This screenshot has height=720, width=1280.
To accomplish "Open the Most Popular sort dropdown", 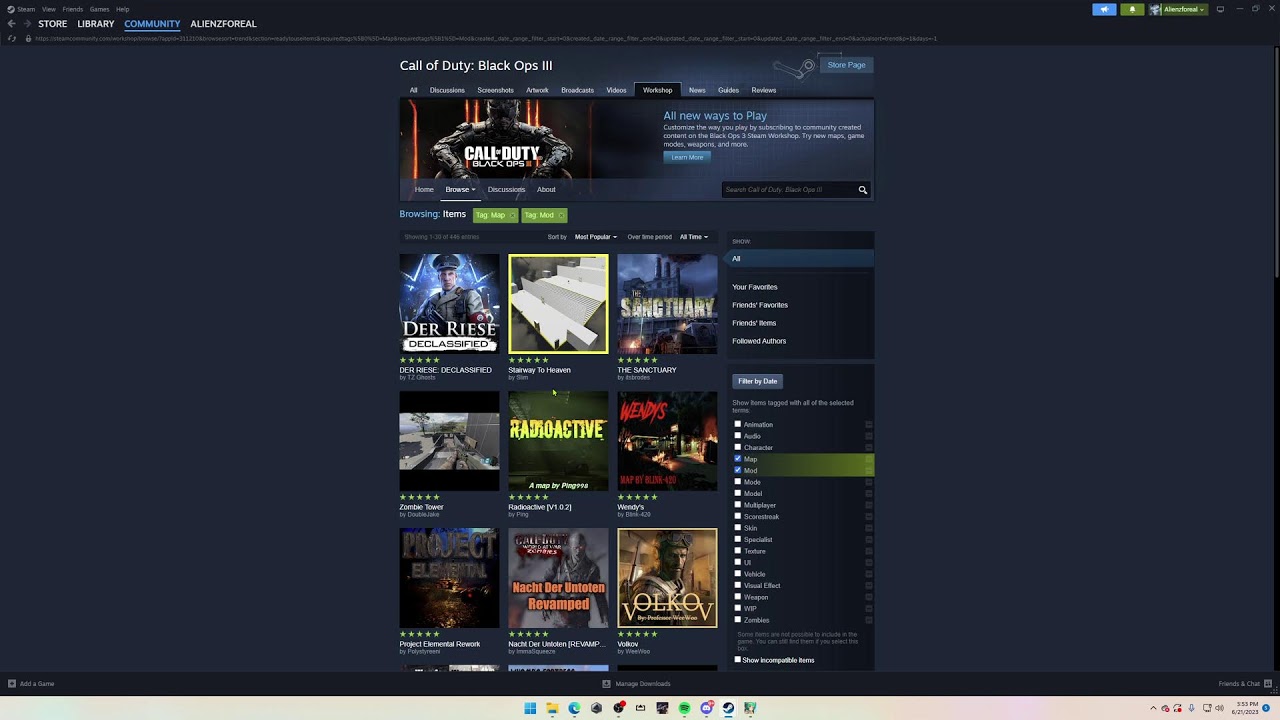I will point(596,237).
